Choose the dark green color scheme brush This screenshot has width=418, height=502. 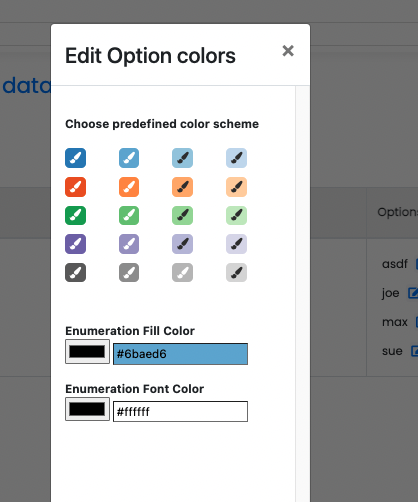(75, 216)
